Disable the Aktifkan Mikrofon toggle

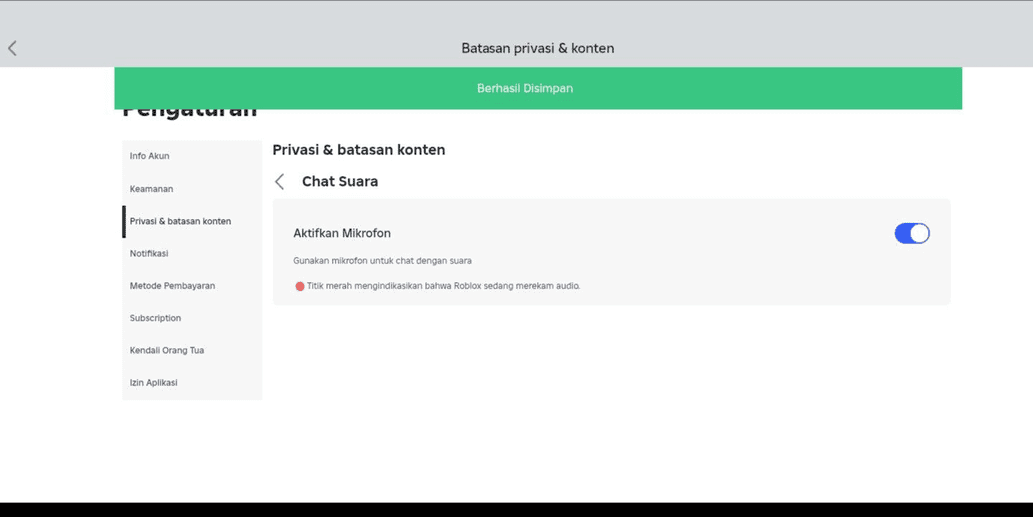(911, 233)
